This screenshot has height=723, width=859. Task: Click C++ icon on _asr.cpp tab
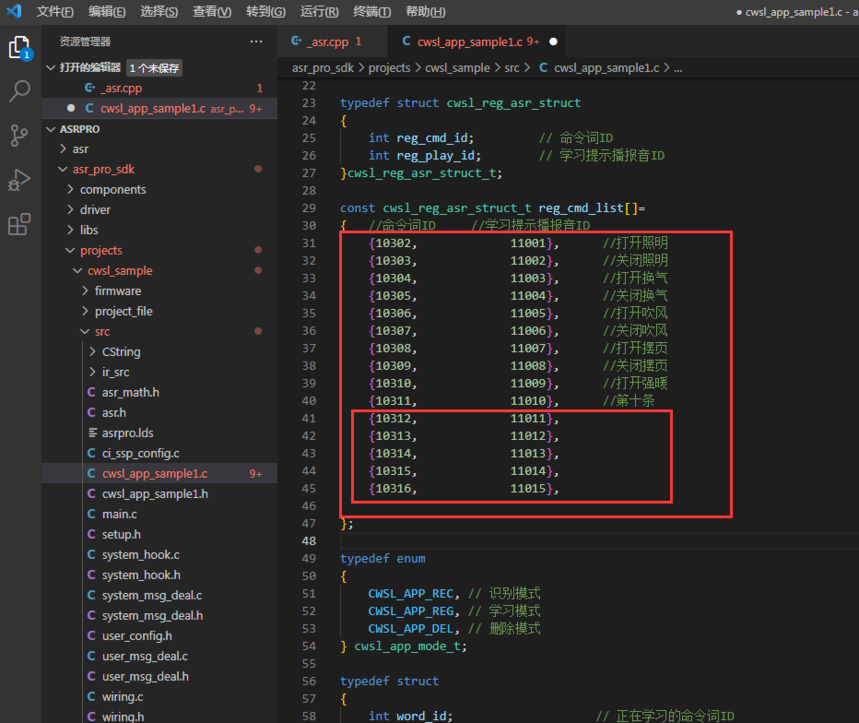tap(296, 41)
